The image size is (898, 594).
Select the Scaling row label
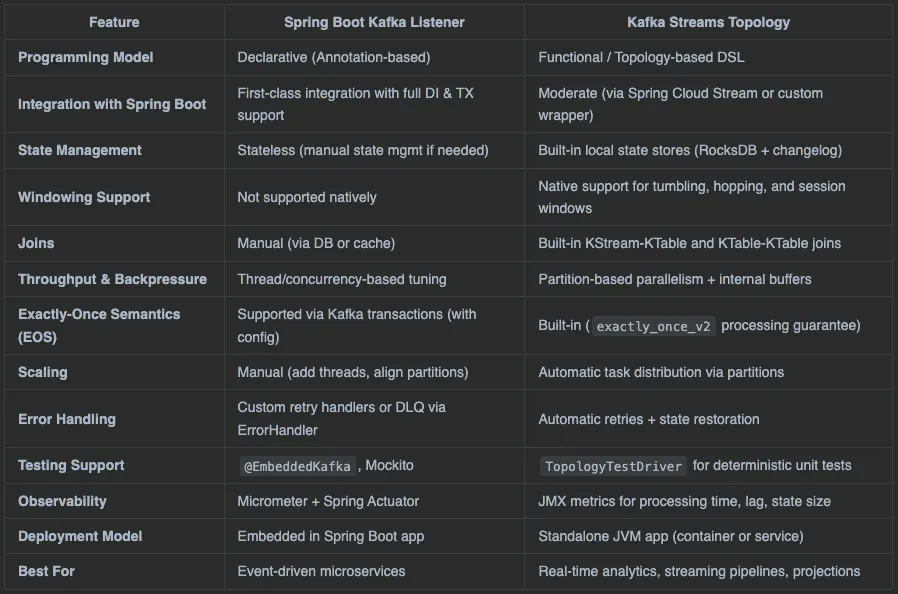coord(42,372)
